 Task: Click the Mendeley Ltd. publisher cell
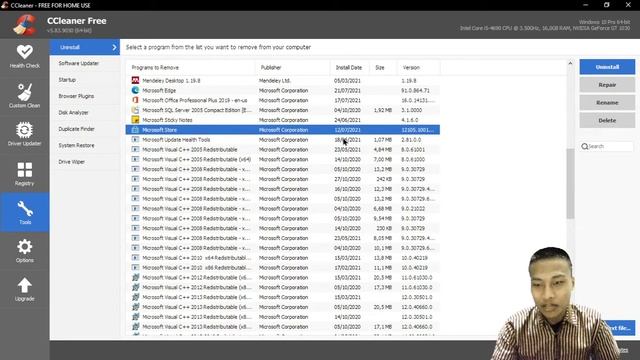click(x=274, y=80)
